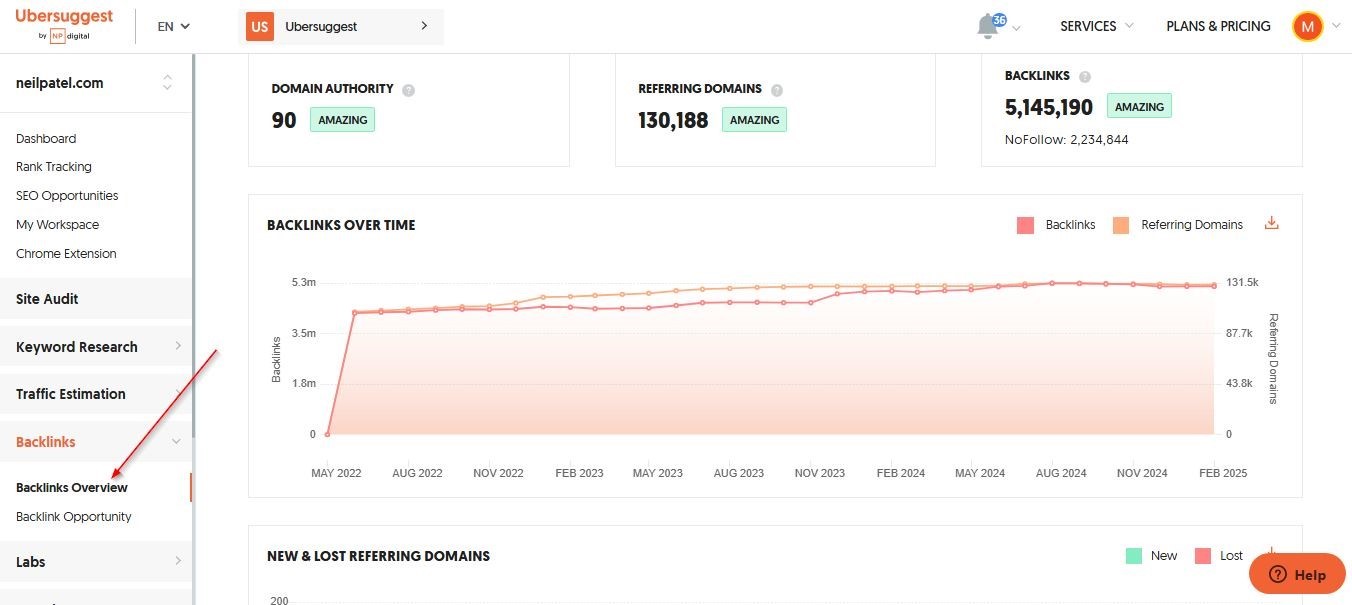
Task: Click Backlinks help question icon
Action: click(1085, 76)
